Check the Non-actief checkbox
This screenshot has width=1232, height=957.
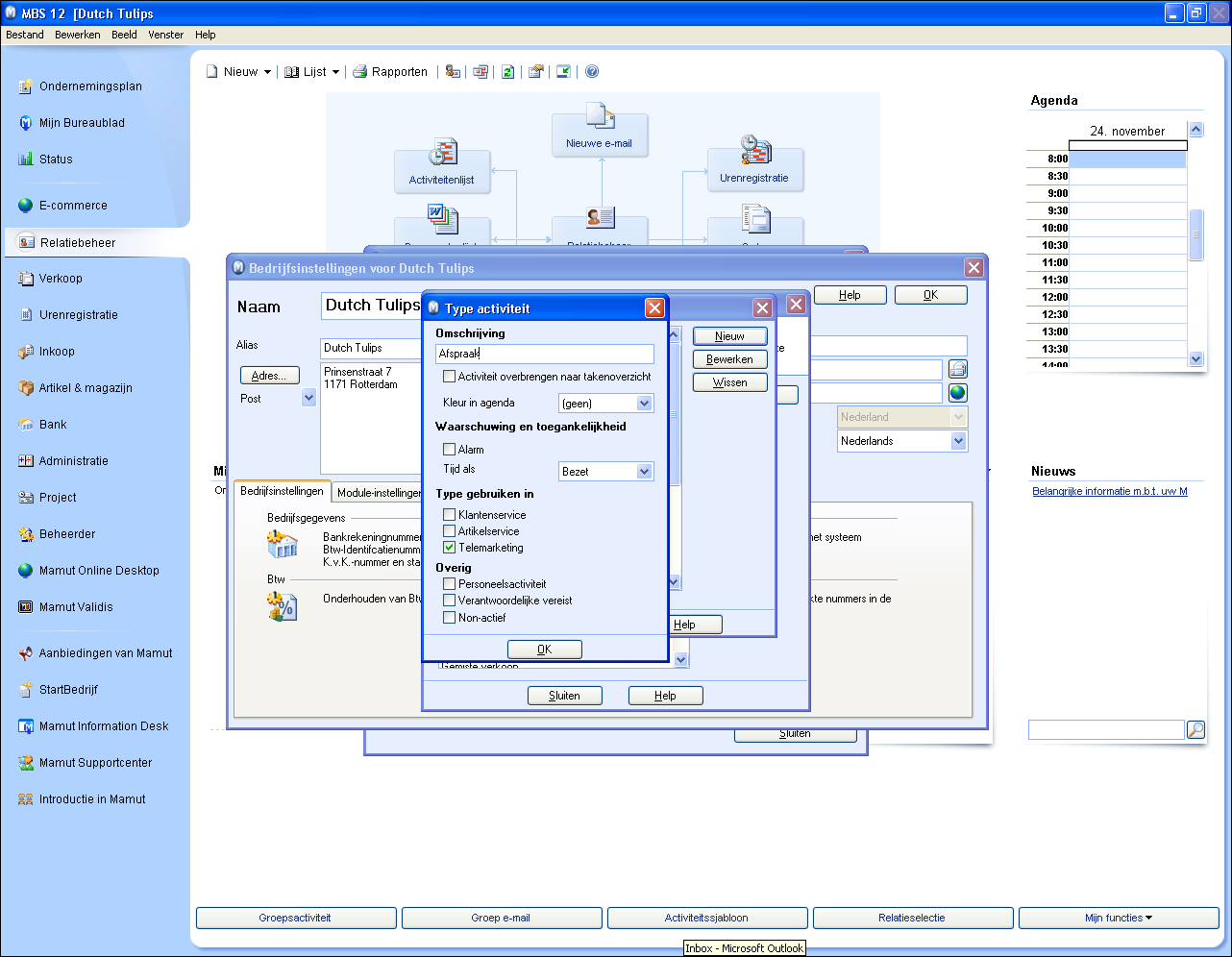click(449, 617)
